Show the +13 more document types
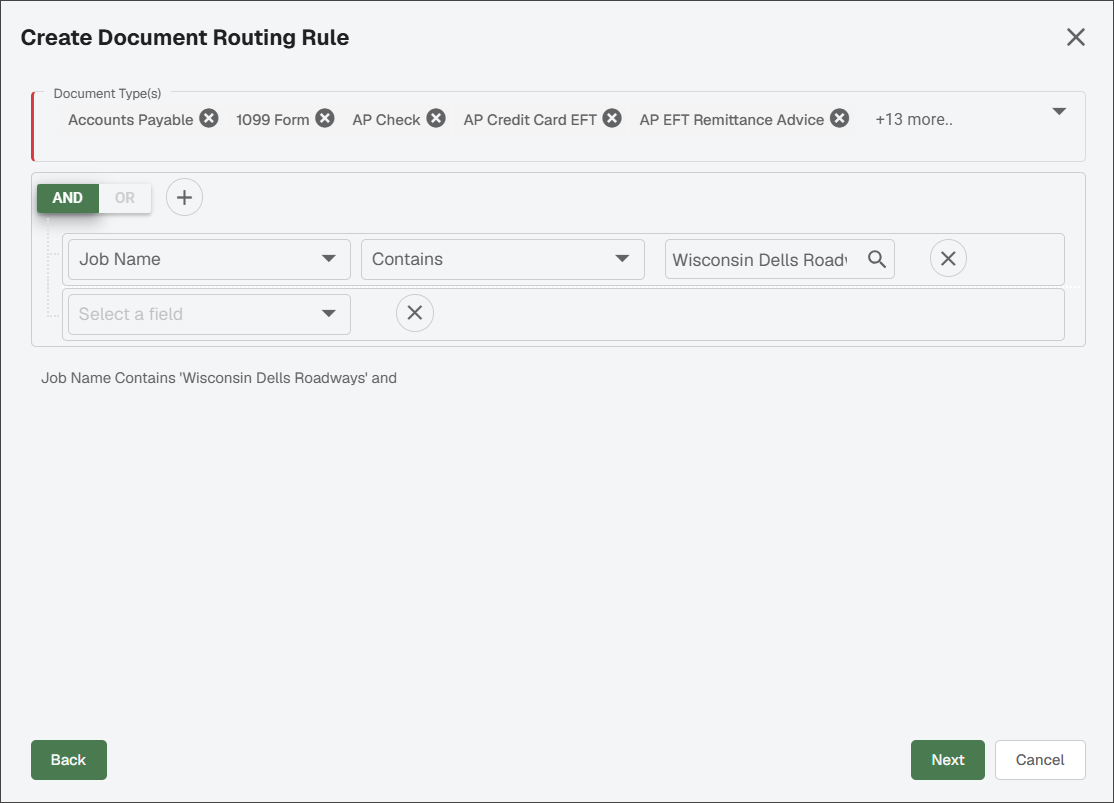1114x803 pixels. coord(914,119)
